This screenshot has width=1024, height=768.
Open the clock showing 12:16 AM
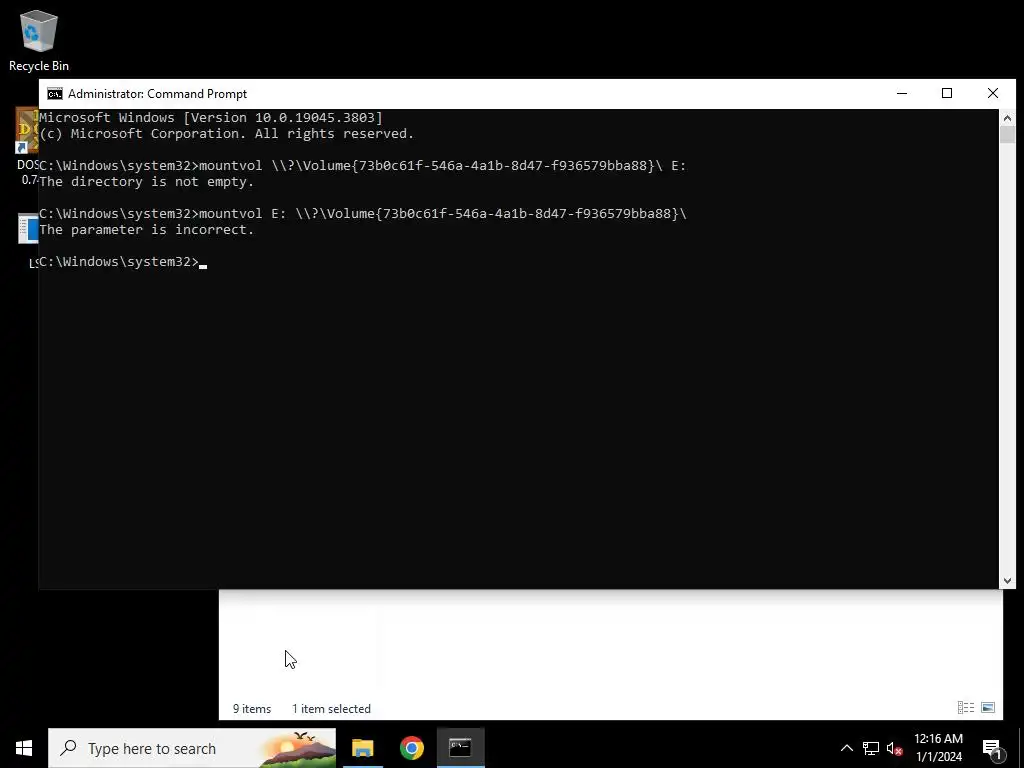click(938, 748)
